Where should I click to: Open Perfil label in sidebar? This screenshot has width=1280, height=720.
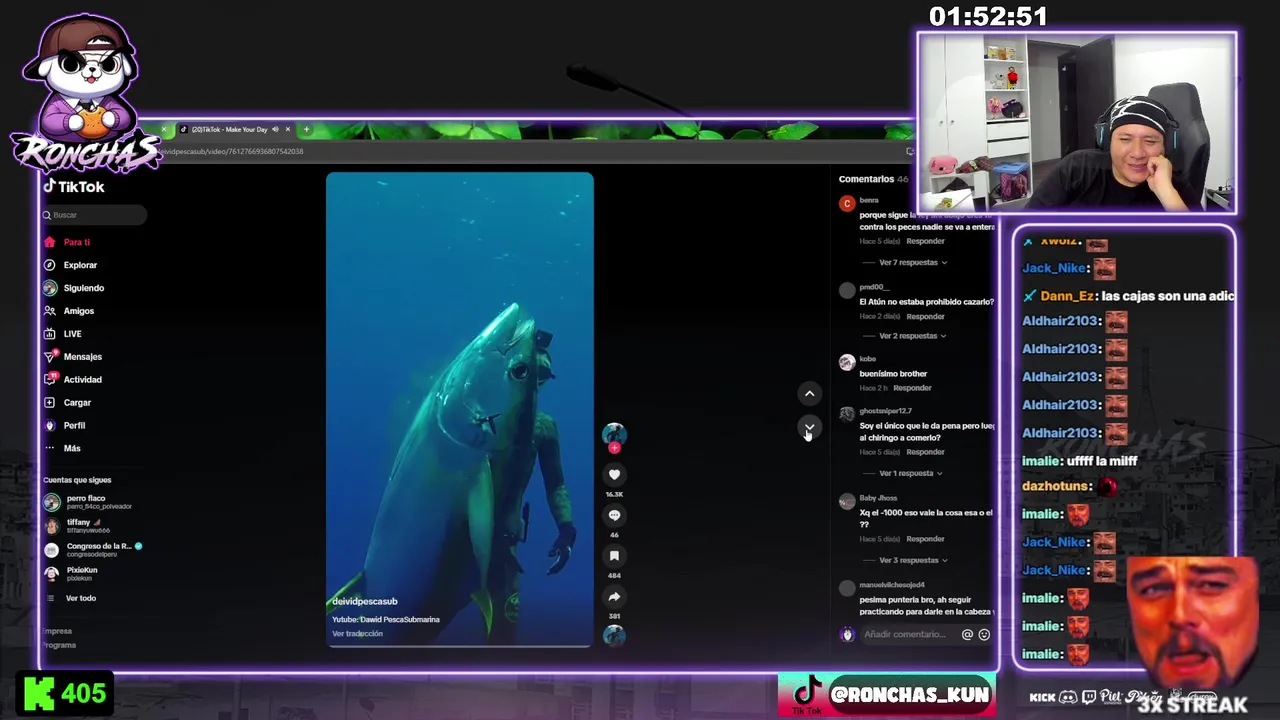[75, 426]
